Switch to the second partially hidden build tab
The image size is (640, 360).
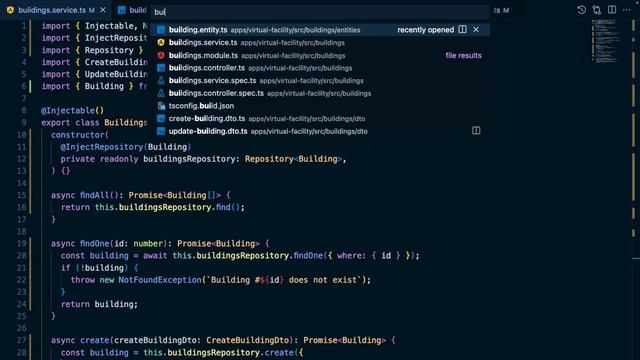coord(132,10)
